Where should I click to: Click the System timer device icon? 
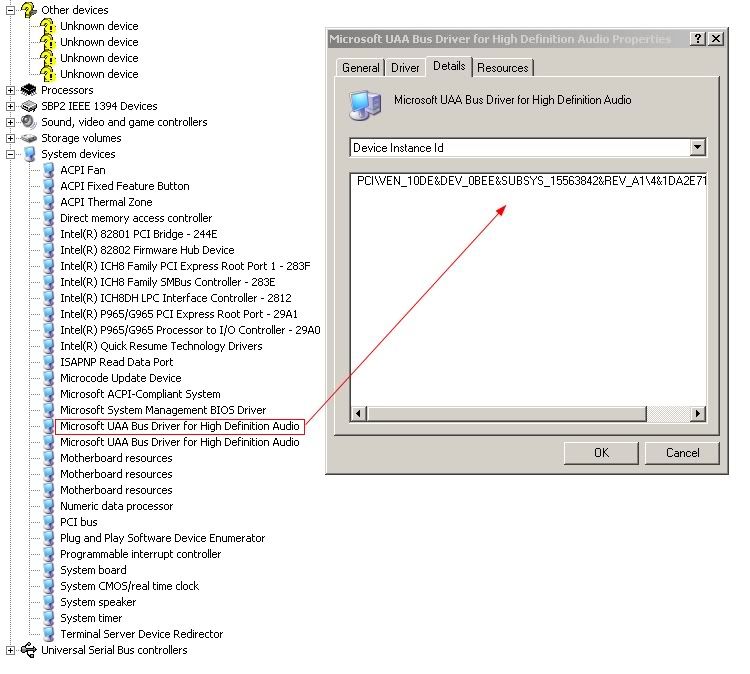[48, 618]
